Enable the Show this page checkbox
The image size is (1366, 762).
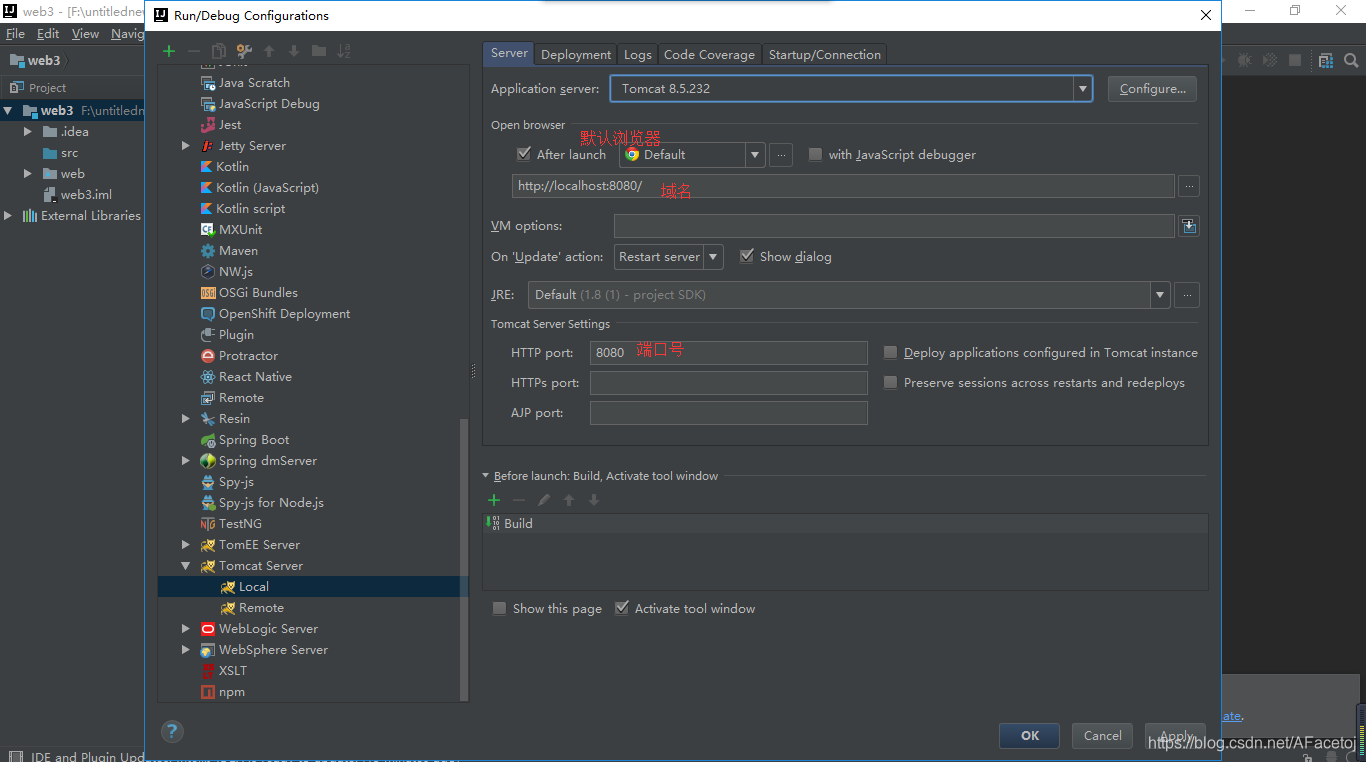click(x=499, y=608)
